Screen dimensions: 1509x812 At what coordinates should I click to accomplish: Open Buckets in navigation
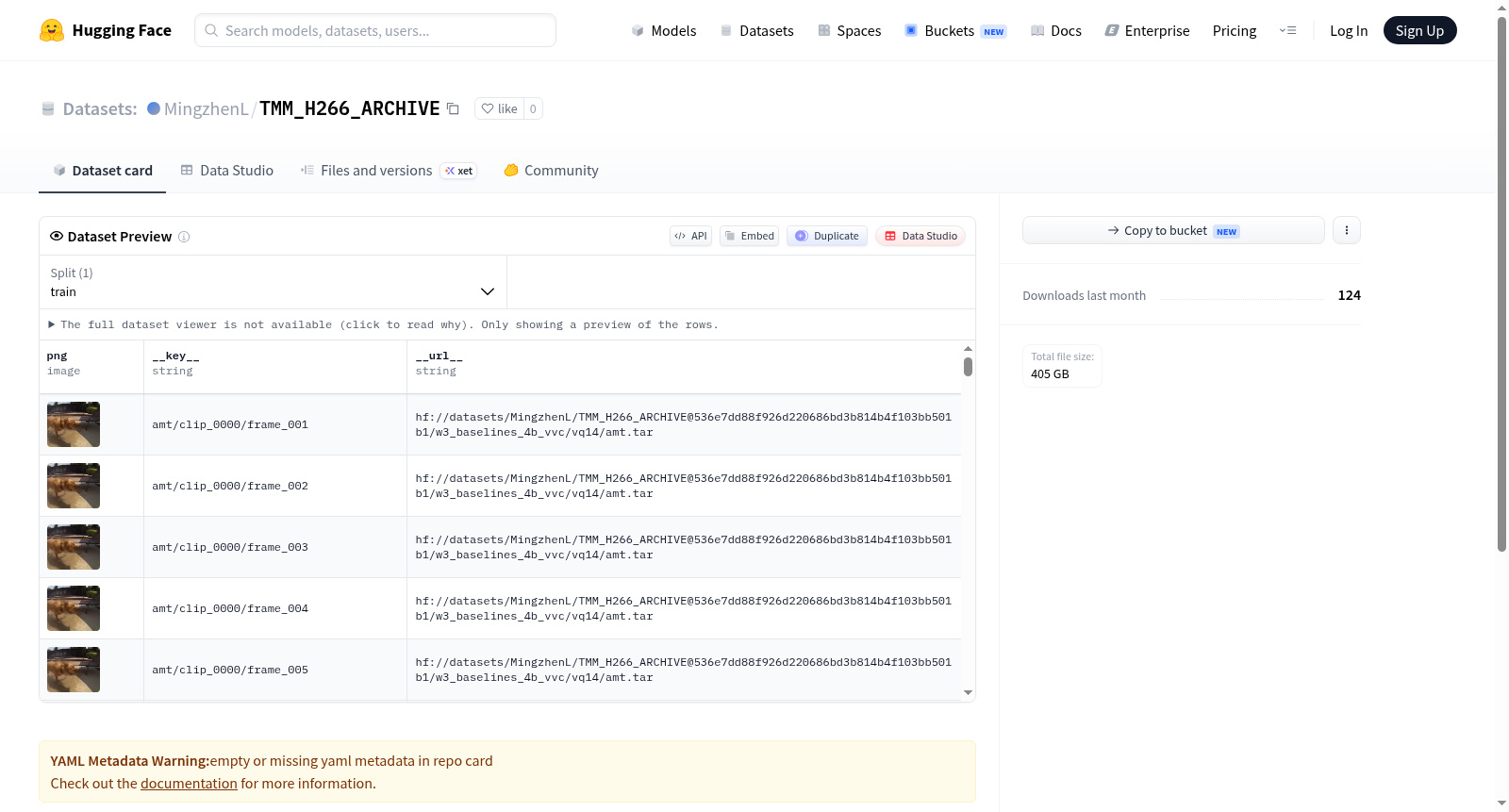point(955,30)
